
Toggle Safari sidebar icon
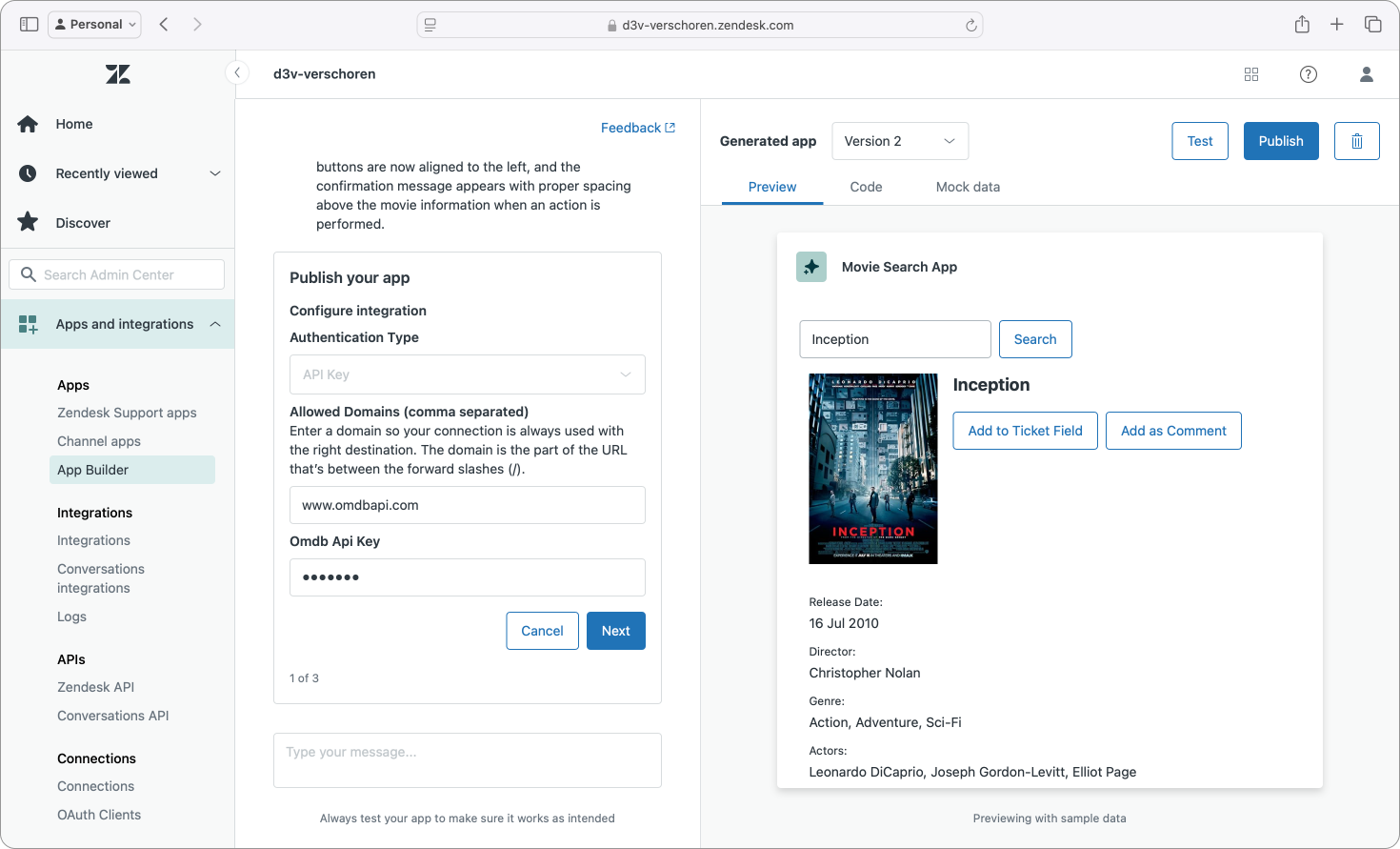(30, 24)
